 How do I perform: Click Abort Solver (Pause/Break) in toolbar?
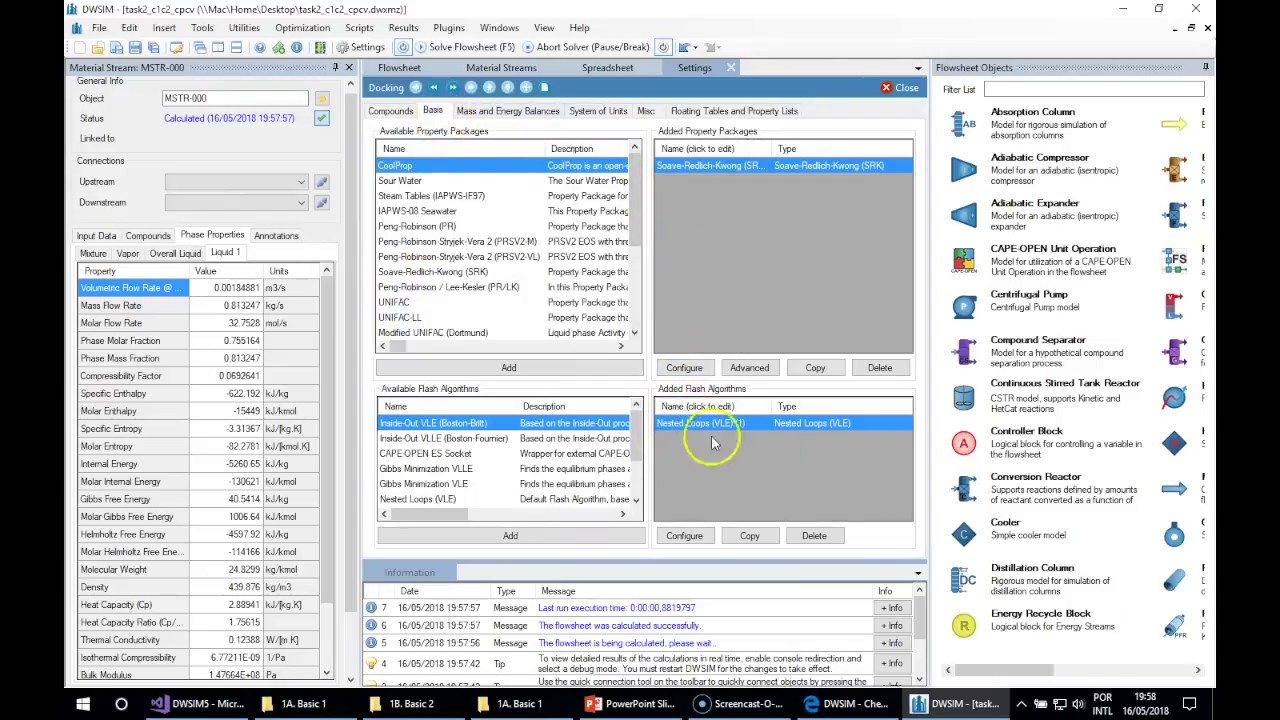[585, 47]
